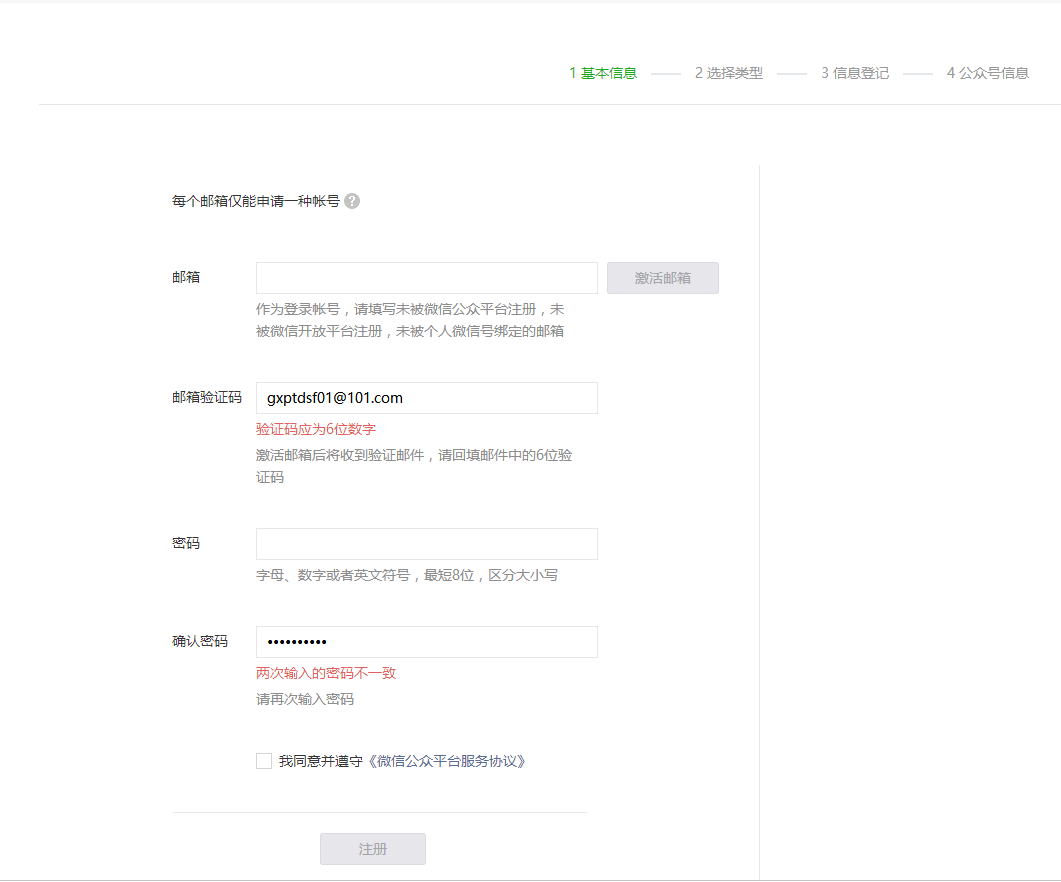Viewport: 1061px width, 882px height.
Task: Click the heading 每个邮箱仅能申请一种帐号
Action: point(256,201)
